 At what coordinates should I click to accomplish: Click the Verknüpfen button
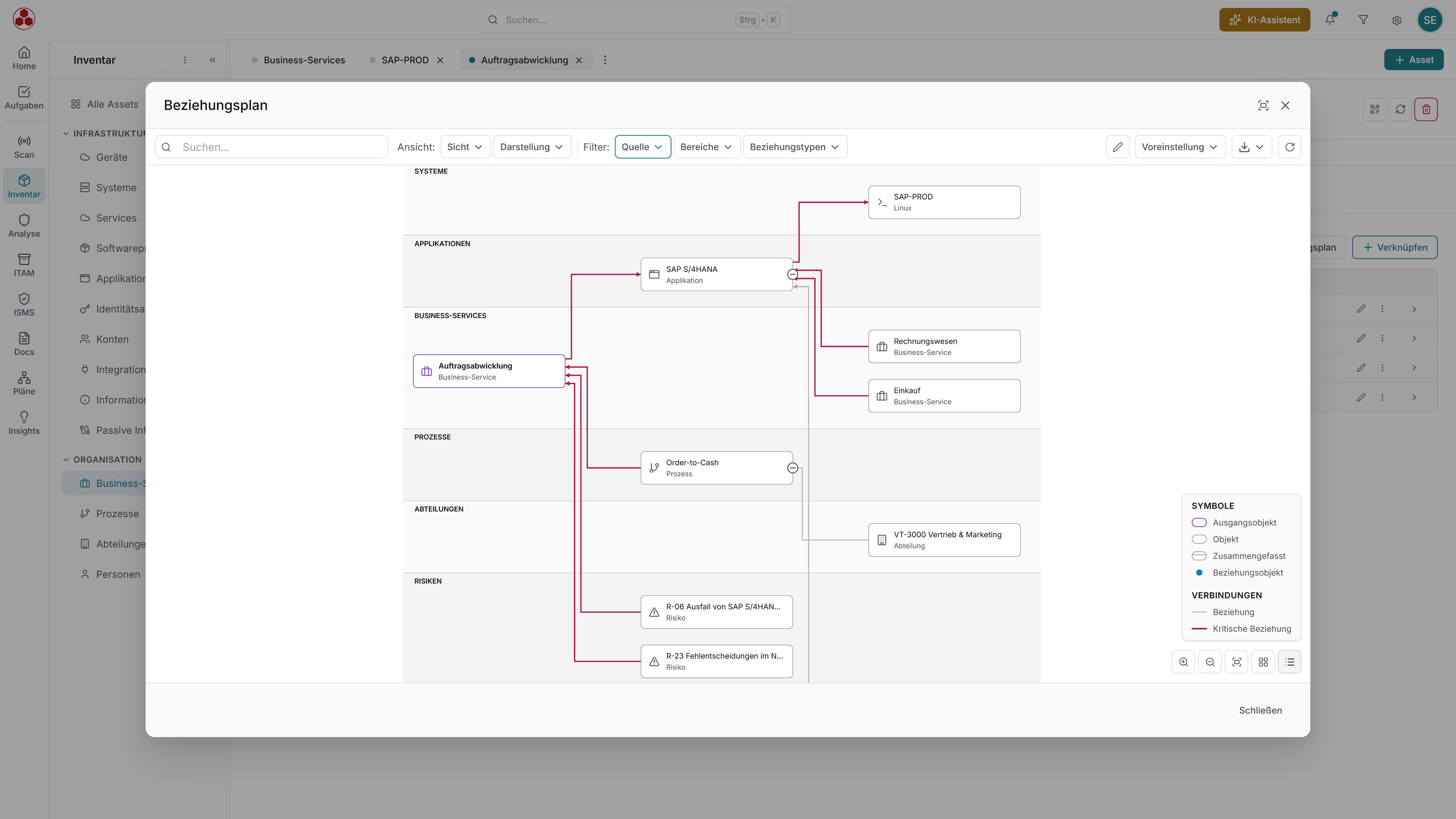point(1395,248)
